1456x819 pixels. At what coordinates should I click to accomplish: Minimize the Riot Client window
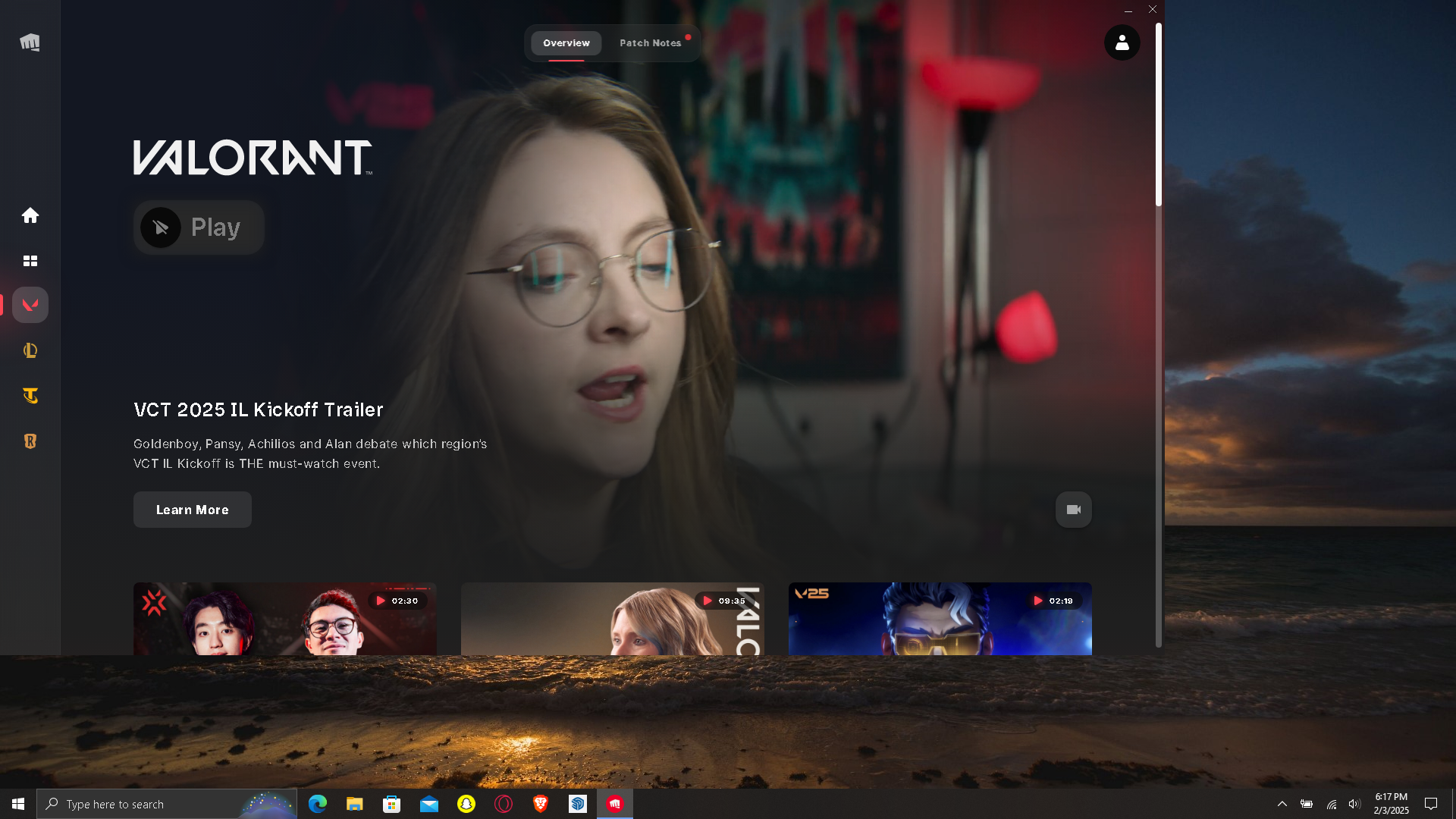1128,10
